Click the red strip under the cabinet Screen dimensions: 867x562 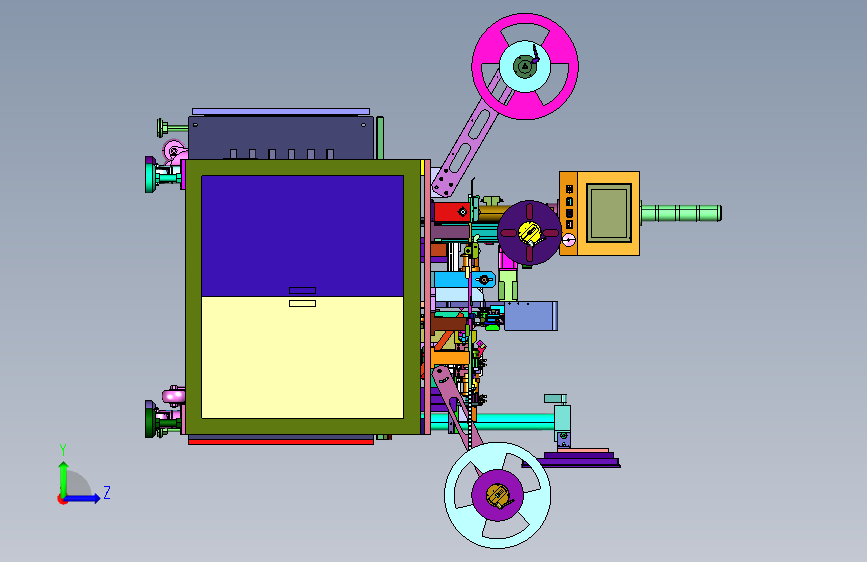click(x=281, y=442)
